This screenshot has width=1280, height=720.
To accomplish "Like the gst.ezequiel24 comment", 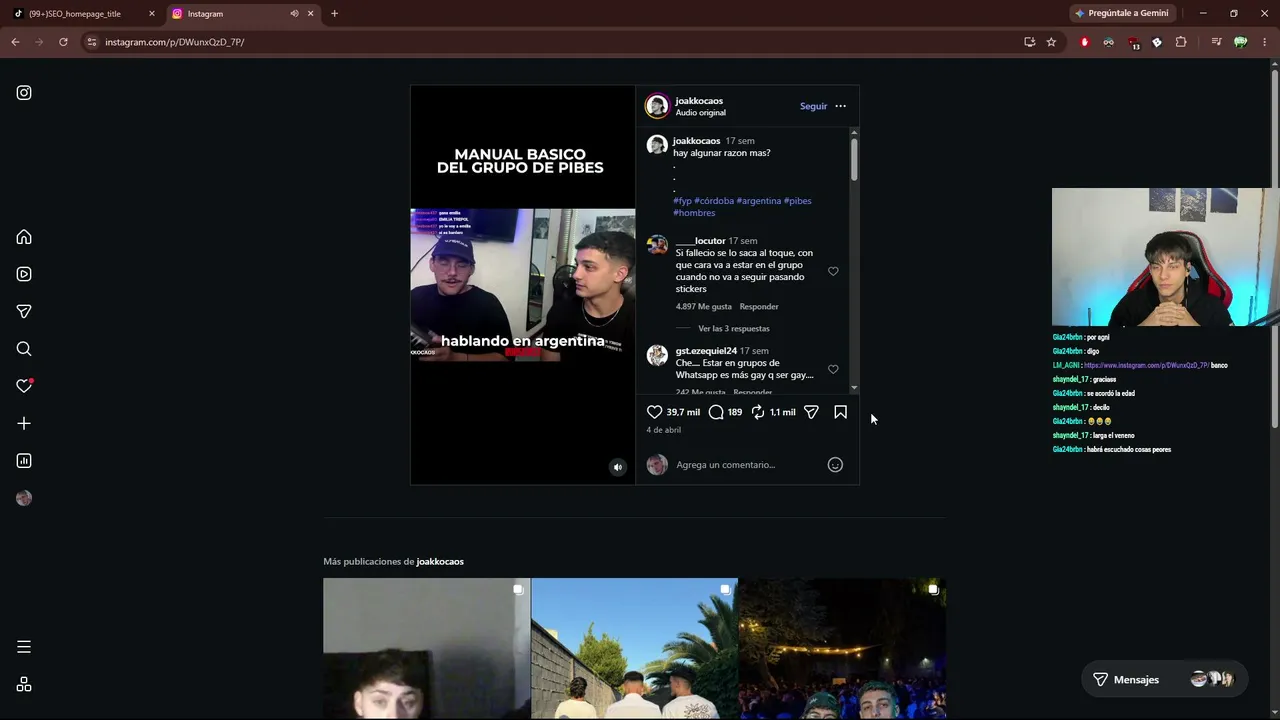I will coord(833,369).
